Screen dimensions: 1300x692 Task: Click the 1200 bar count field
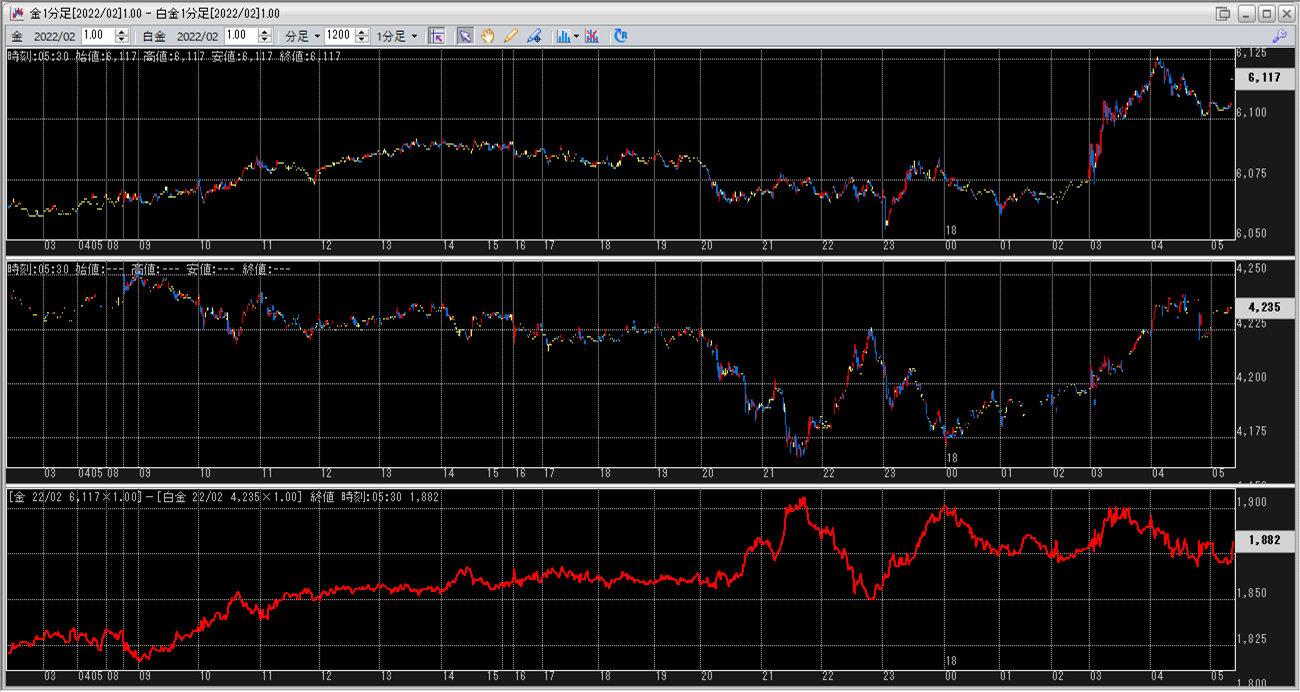click(x=339, y=36)
